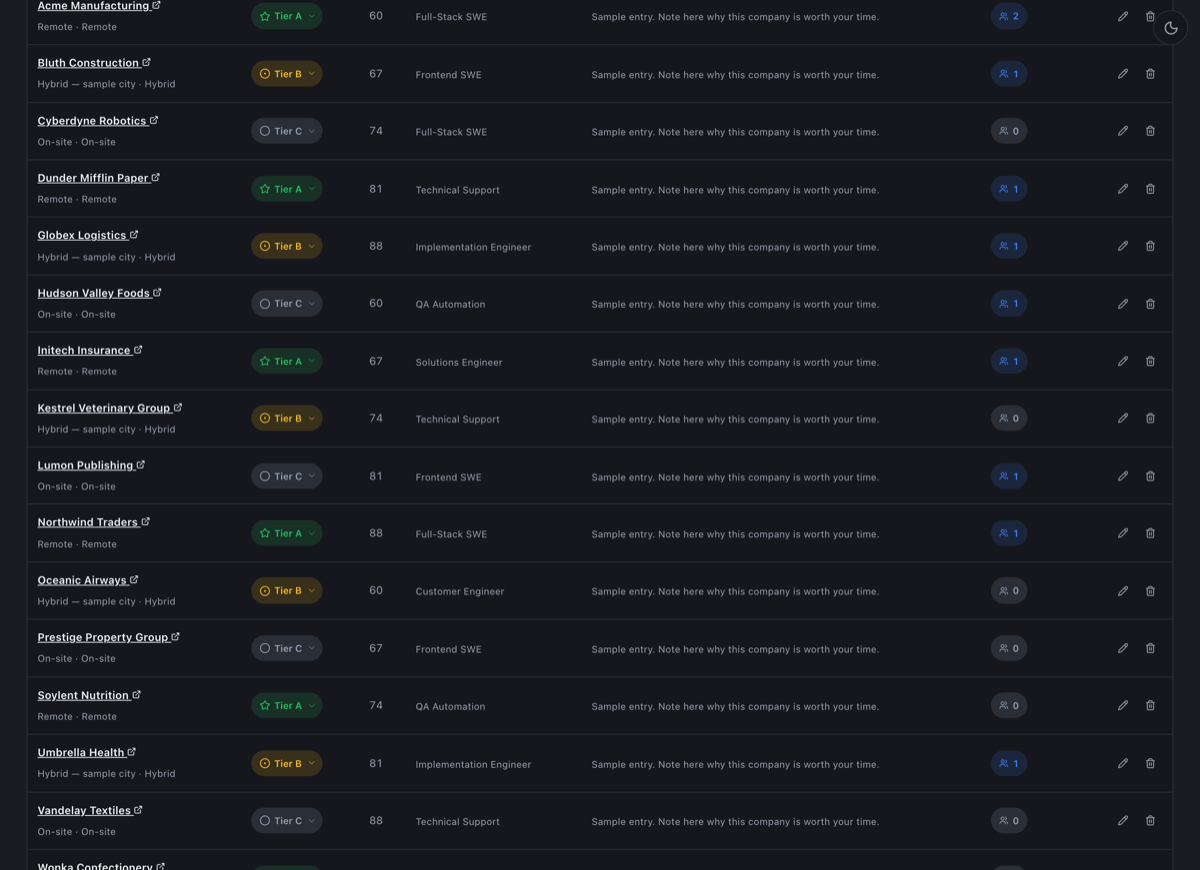This screenshot has height=870, width=1200.
Task: Toggle the dark mode moon icon
Action: (1171, 28)
